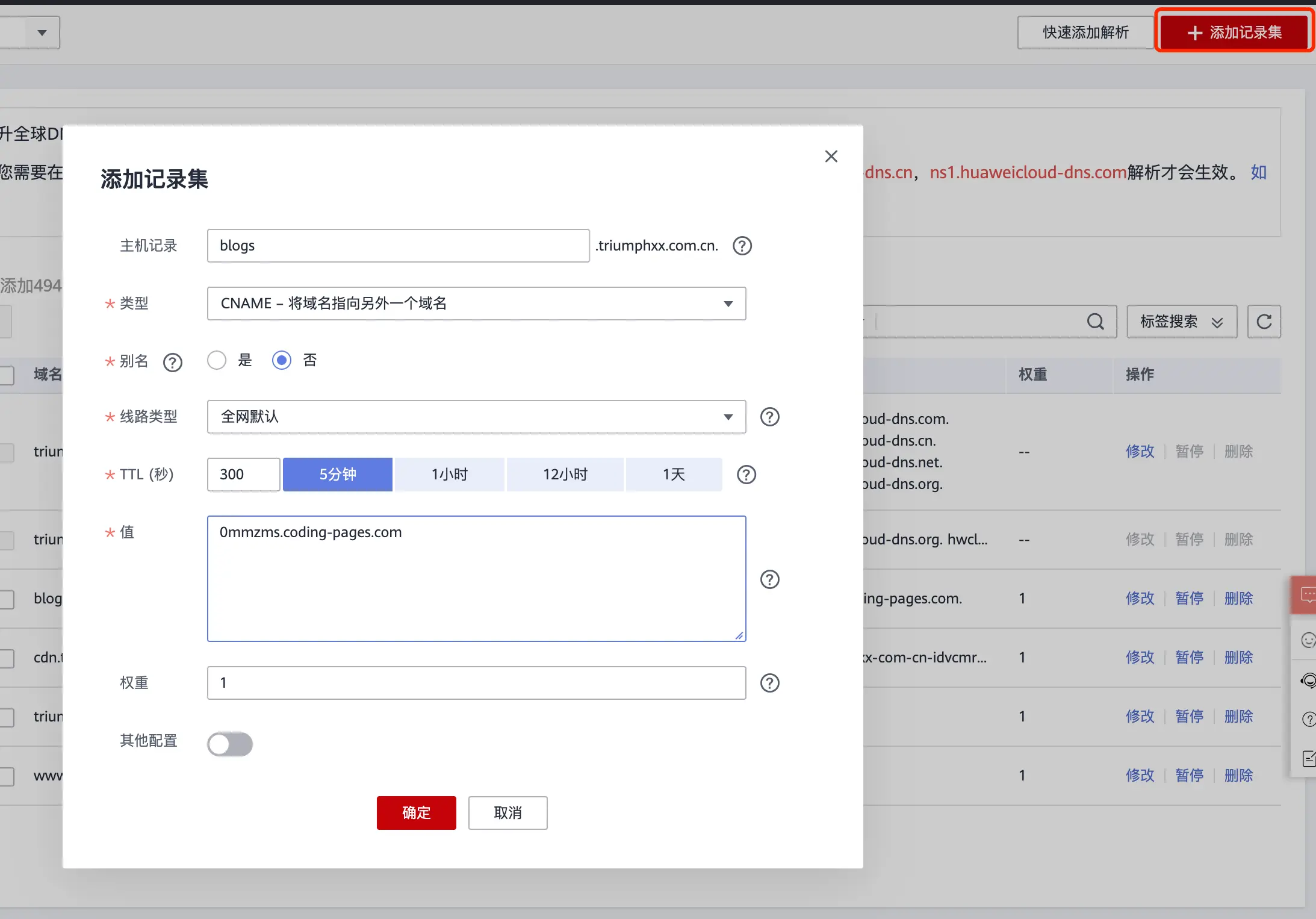Click the 主机记录 input field

pyautogui.click(x=397, y=246)
